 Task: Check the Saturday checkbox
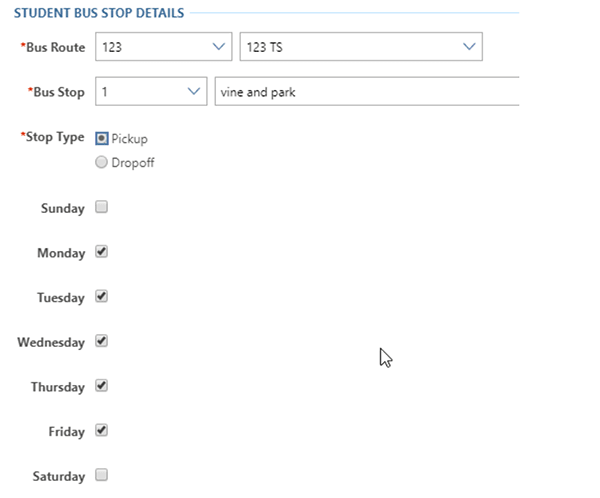point(101,475)
